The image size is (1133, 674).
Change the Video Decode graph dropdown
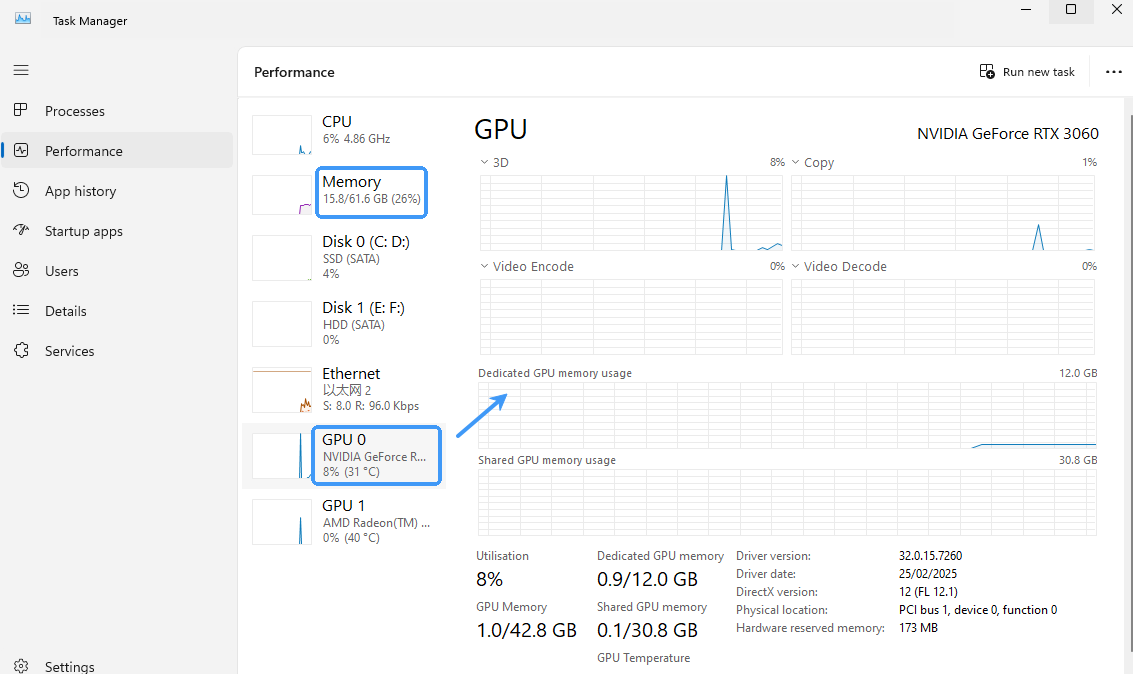[x=796, y=266]
